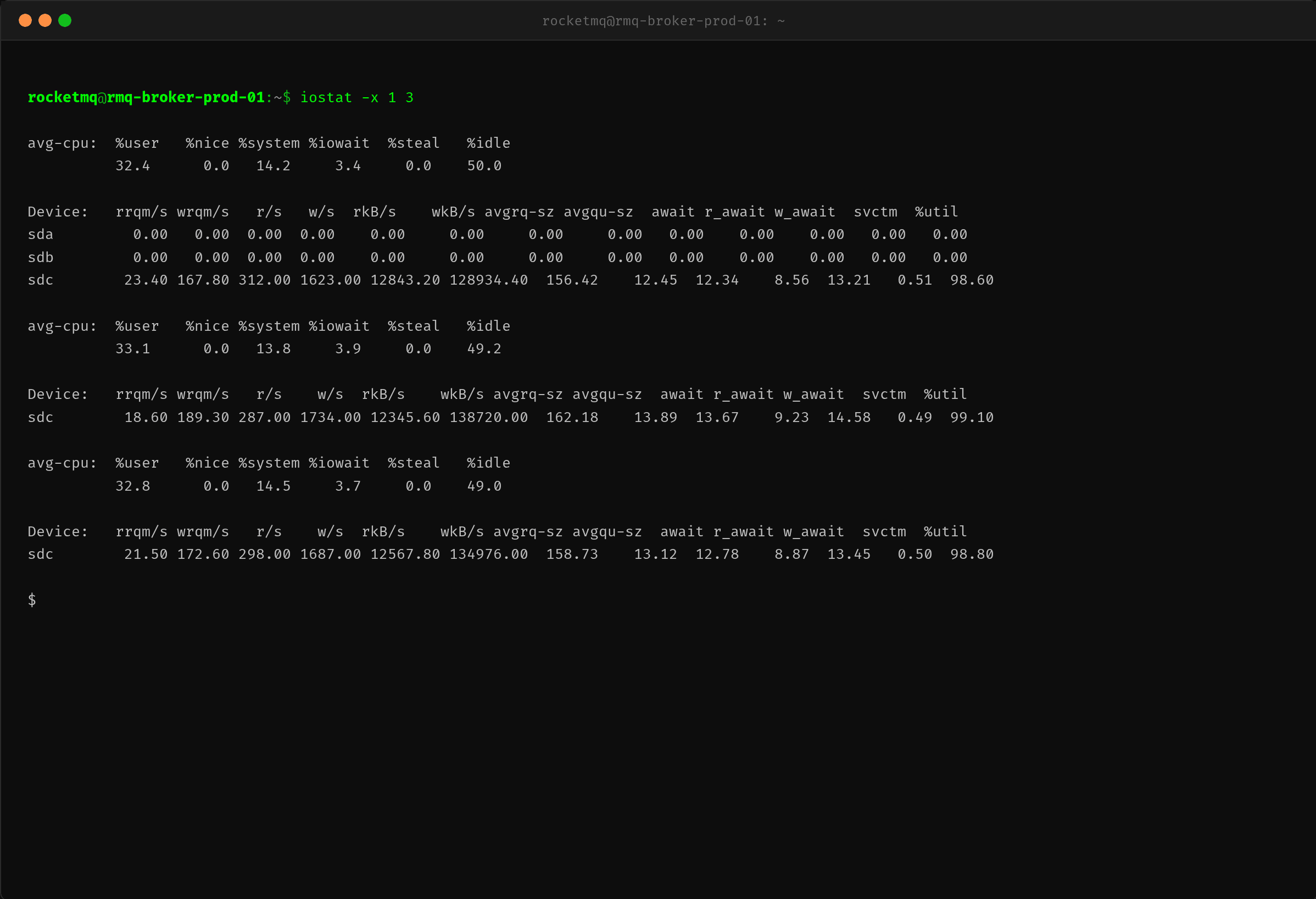Click %iowait value 3.9
This screenshot has height=899, width=1316.
tap(348, 349)
